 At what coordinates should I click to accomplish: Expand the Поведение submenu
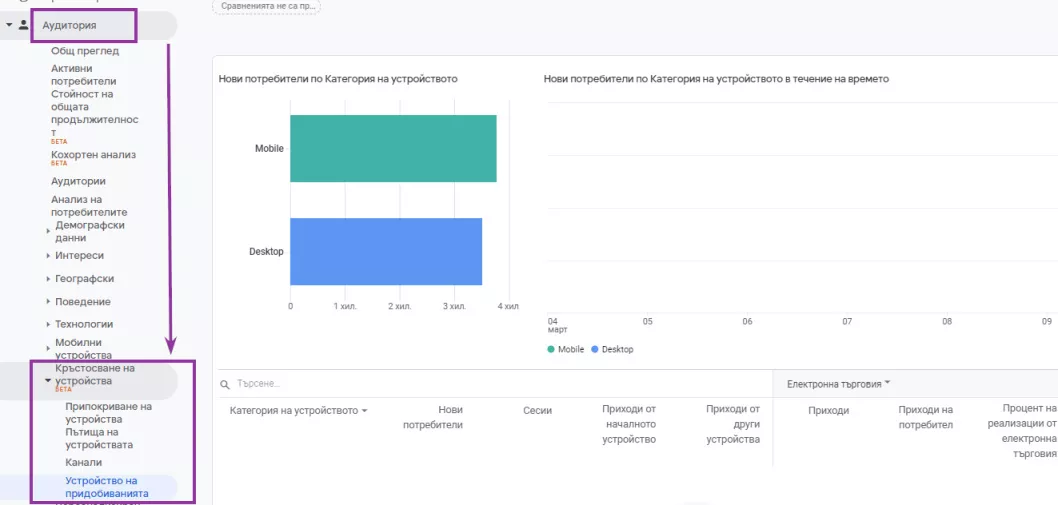coord(49,302)
